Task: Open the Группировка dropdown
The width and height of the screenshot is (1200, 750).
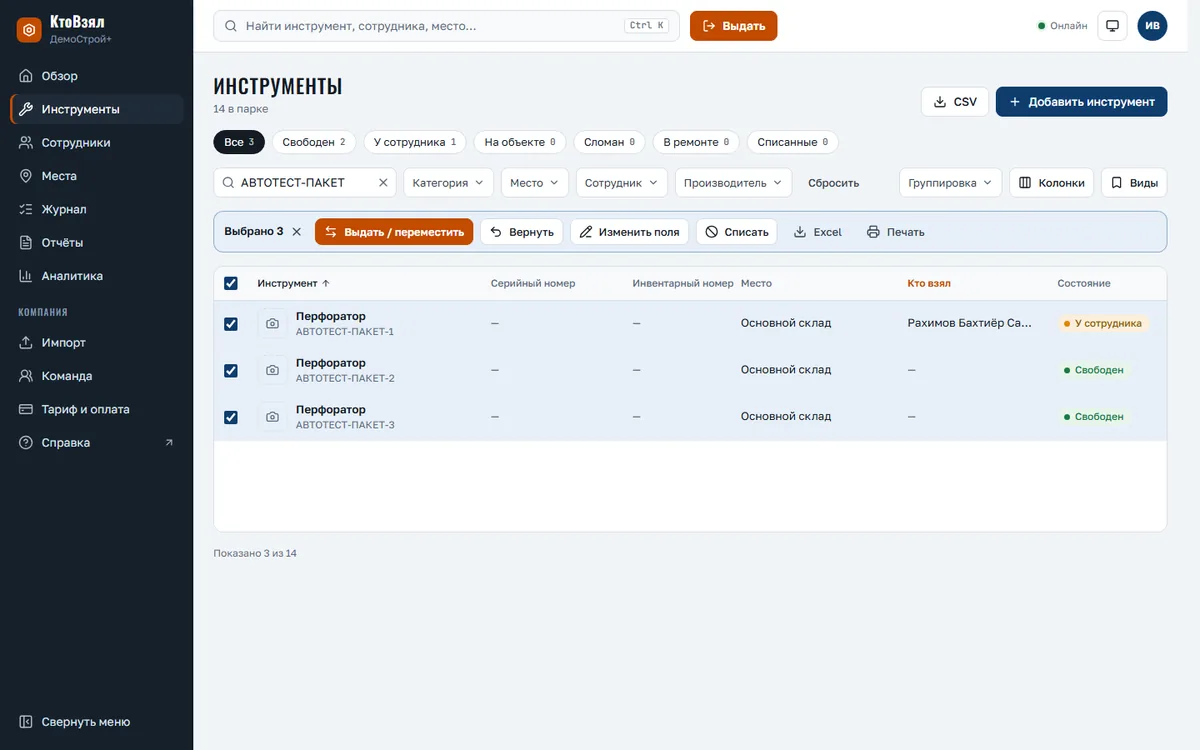Action: pos(950,183)
